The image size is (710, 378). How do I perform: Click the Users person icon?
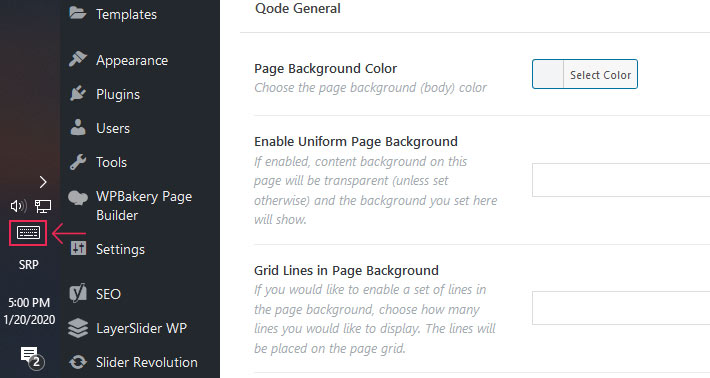point(78,128)
